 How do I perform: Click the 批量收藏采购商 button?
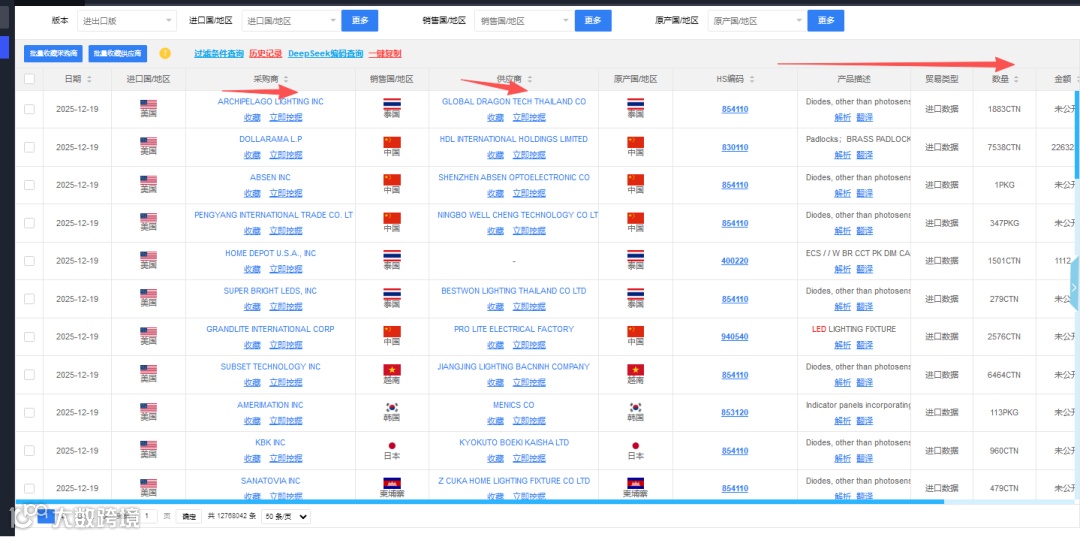pos(52,53)
